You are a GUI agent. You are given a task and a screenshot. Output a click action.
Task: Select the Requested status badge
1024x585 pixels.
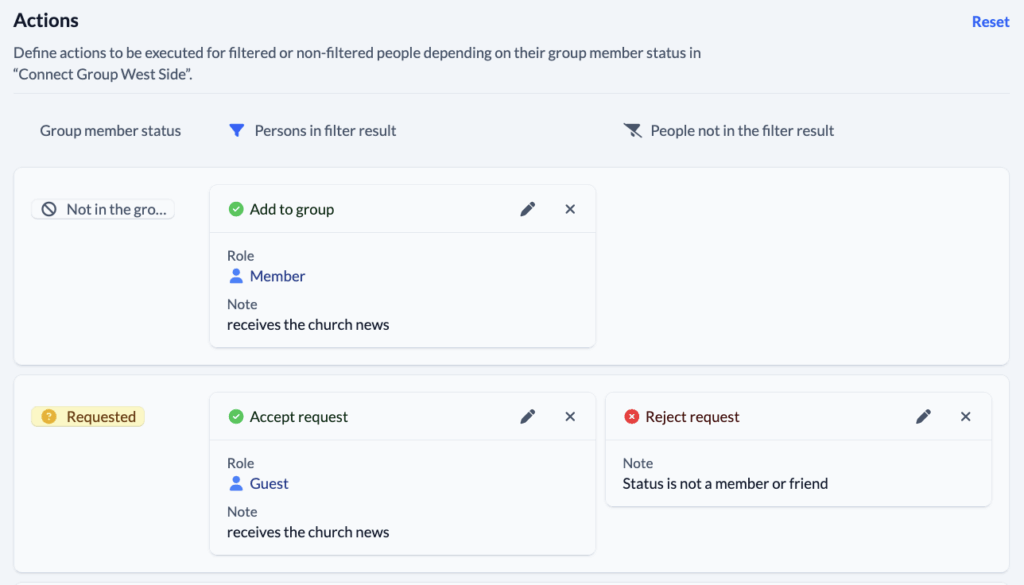(x=88, y=417)
